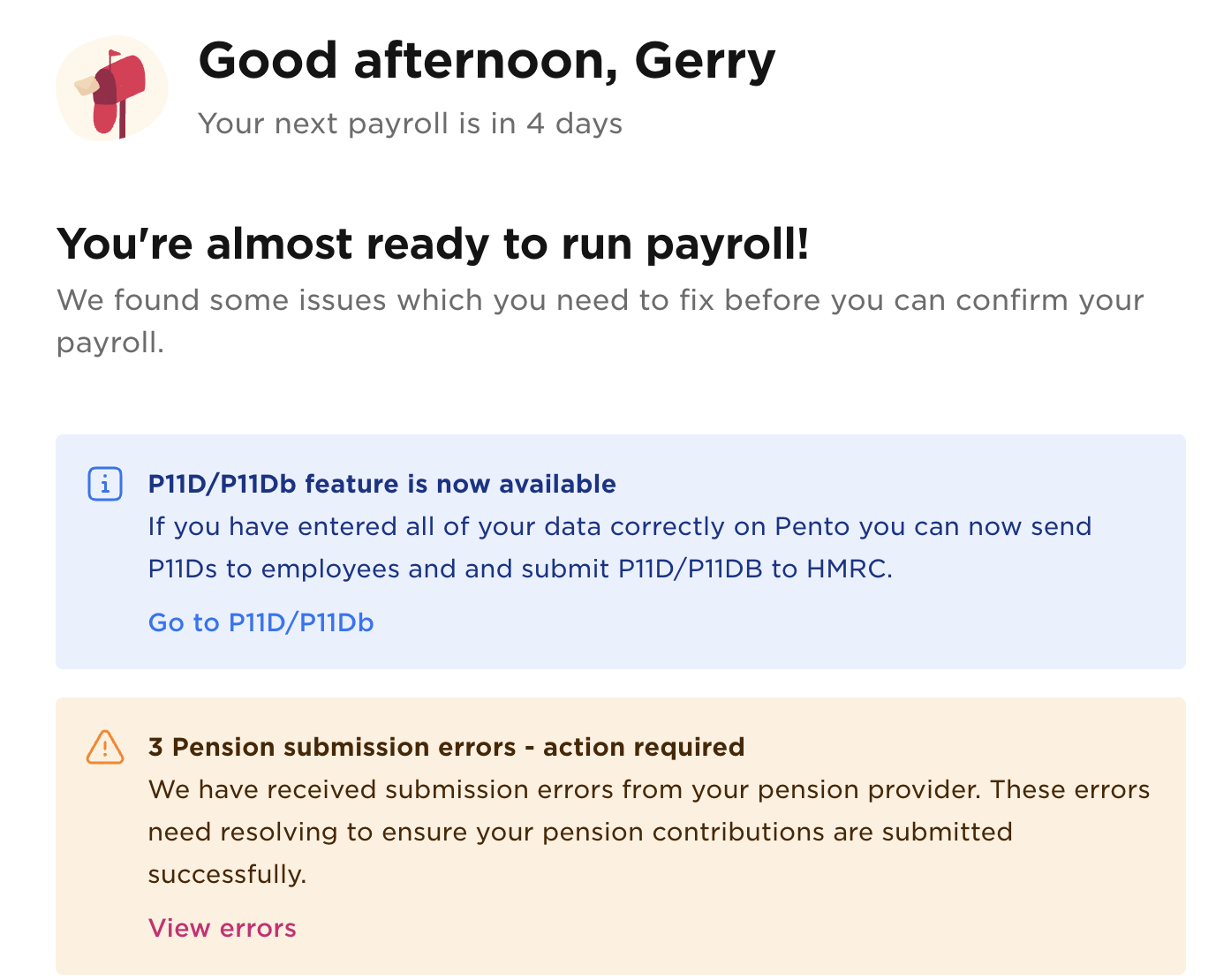The height and width of the screenshot is (980, 1231).
Task: Click the issues to fix description text
Action: 600,321
